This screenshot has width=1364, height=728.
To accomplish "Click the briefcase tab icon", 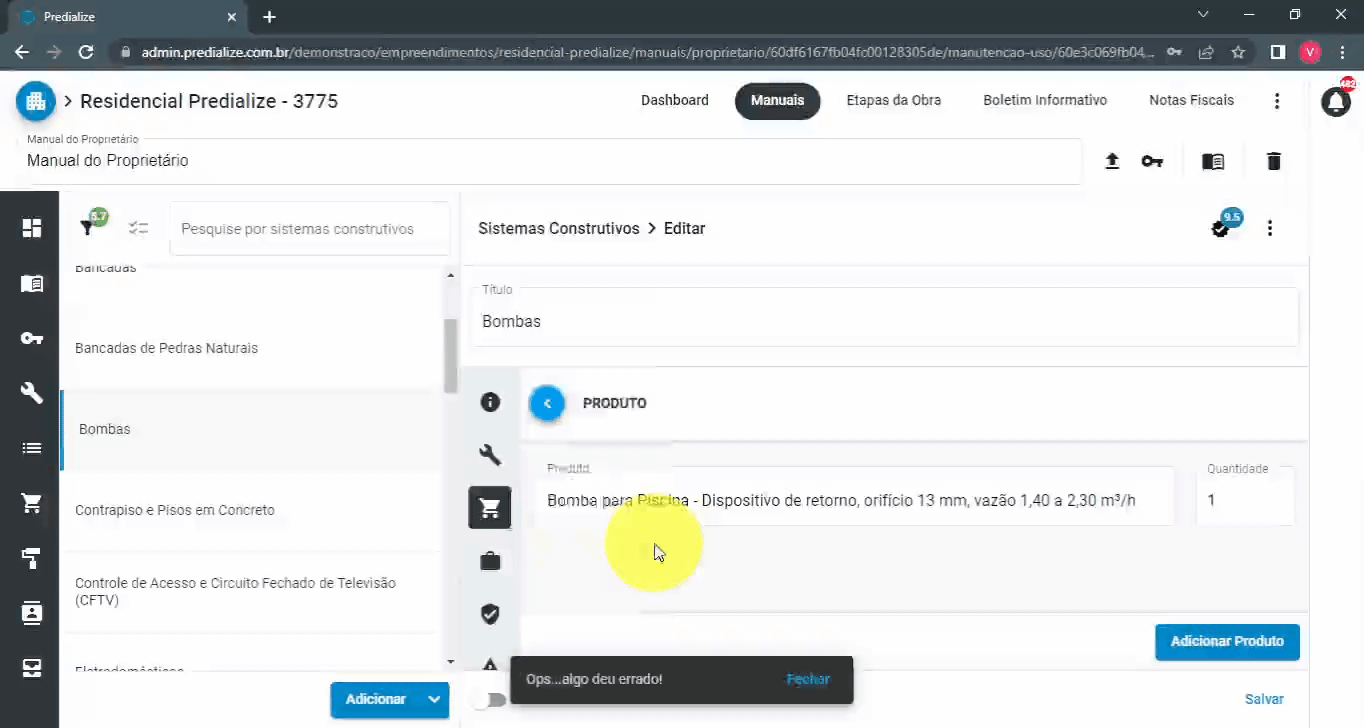I will point(490,561).
